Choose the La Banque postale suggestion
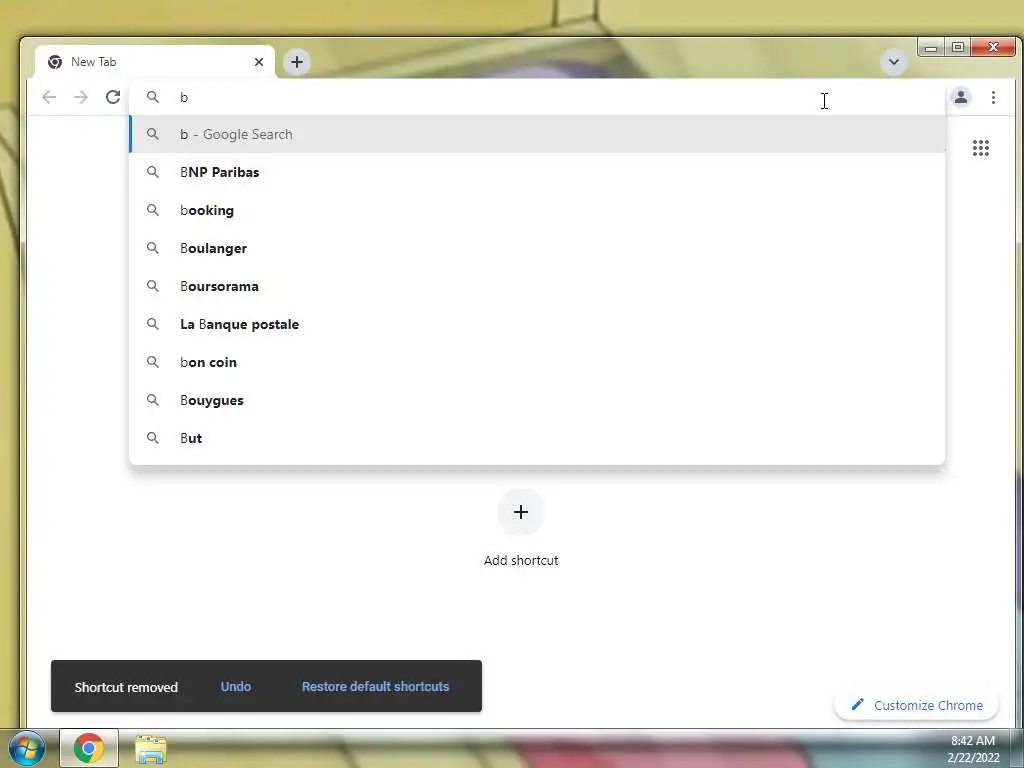Screen dimensions: 1024x768 click(x=537, y=324)
